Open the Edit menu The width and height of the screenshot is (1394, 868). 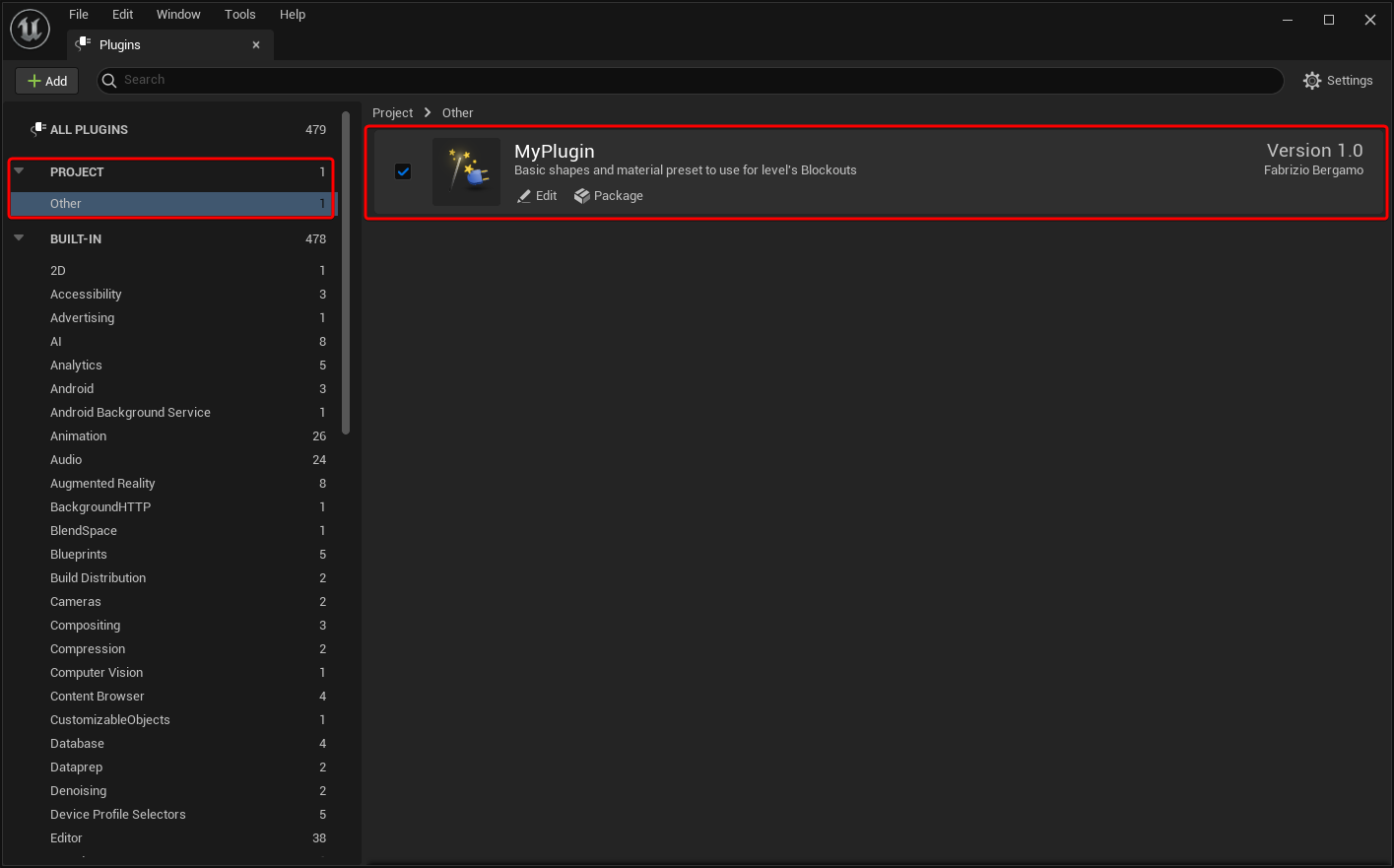pos(122,15)
